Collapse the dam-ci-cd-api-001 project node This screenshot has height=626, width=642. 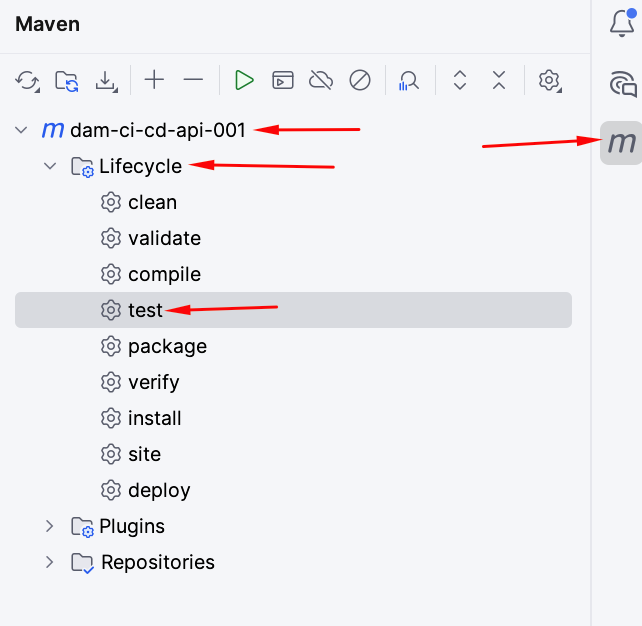[21, 130]
